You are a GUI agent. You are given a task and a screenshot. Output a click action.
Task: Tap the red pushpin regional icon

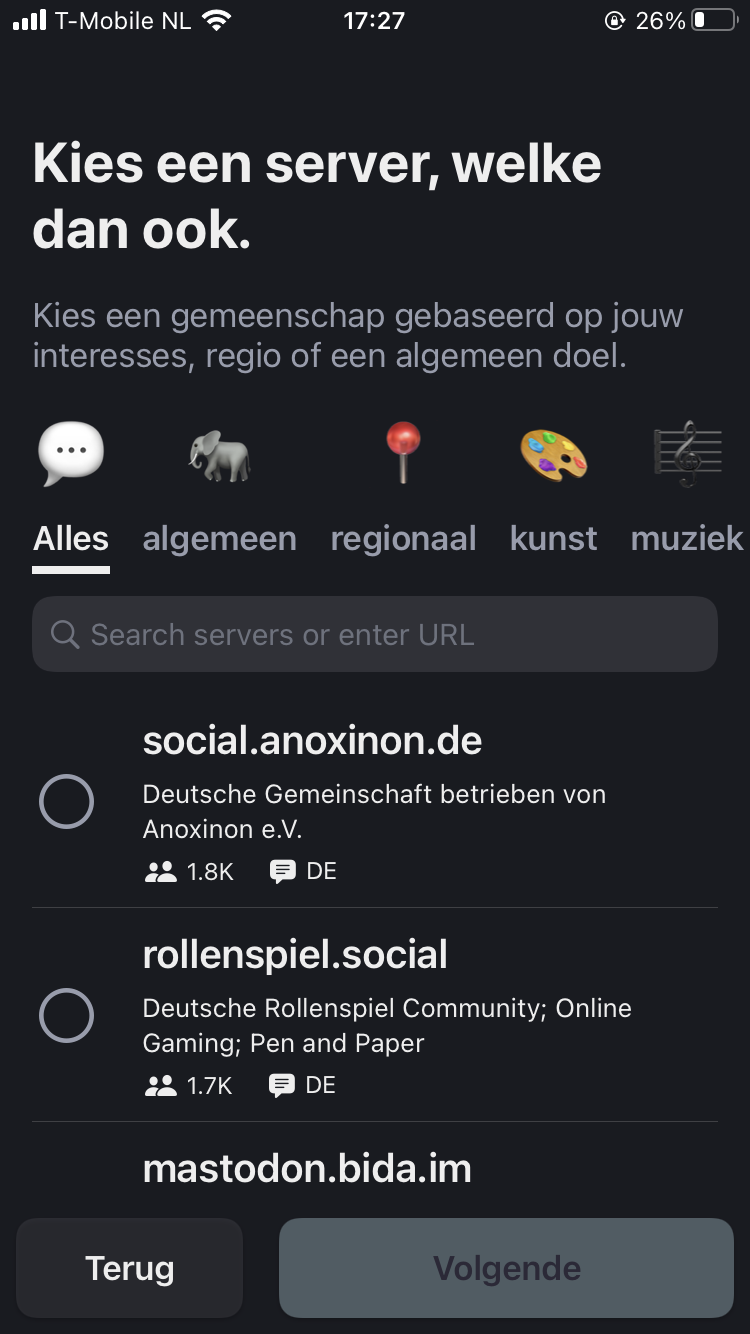point(403,453)
